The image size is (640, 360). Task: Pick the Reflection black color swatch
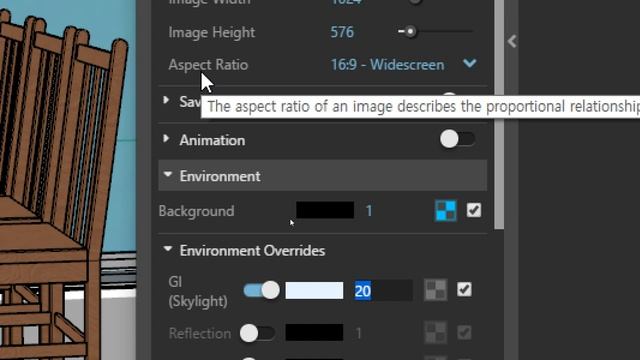[314, 332]
